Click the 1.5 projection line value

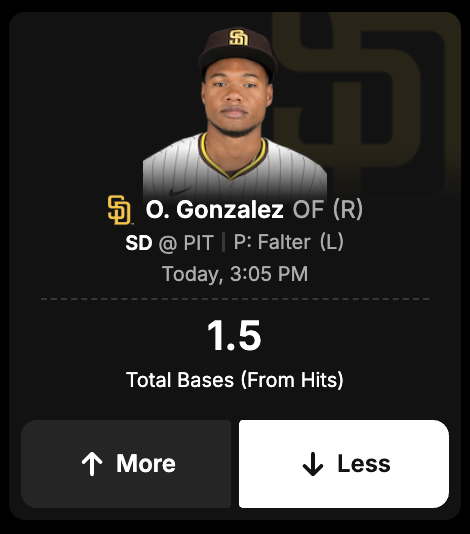[234, 335]
